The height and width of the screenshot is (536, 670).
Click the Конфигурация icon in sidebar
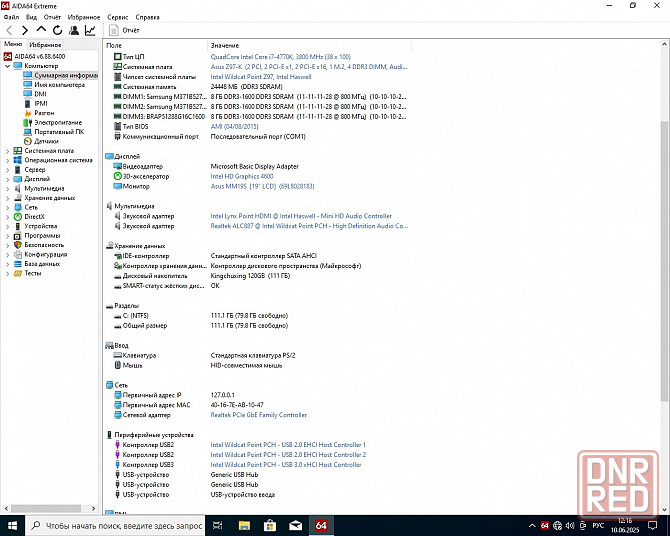[18, 254]
